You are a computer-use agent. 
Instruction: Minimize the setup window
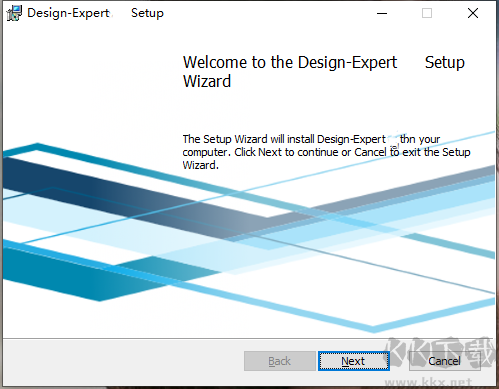pos(382,13)
